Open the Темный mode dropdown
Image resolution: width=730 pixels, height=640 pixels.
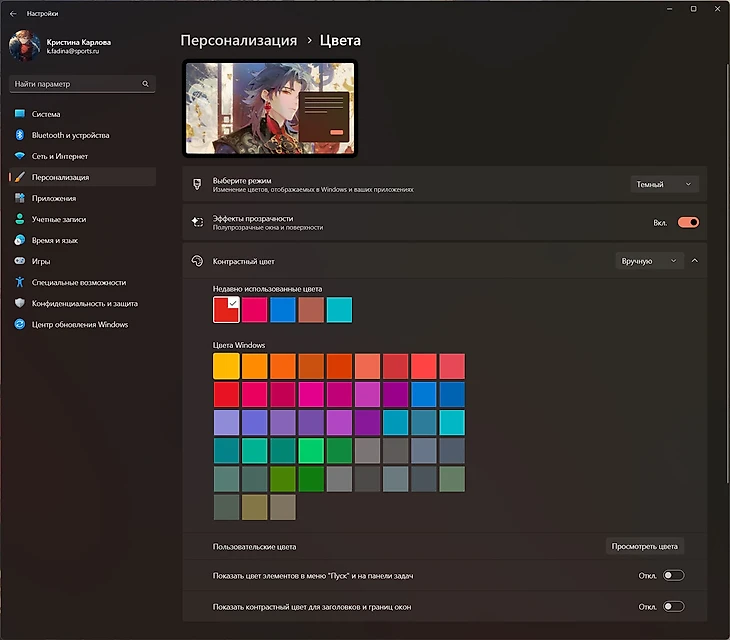pyautogui.click(x=664, y=184)
